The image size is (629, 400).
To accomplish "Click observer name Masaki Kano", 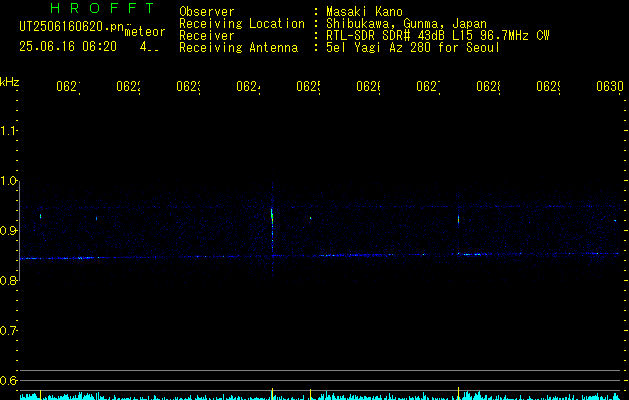I will click(x=364, y=12).
